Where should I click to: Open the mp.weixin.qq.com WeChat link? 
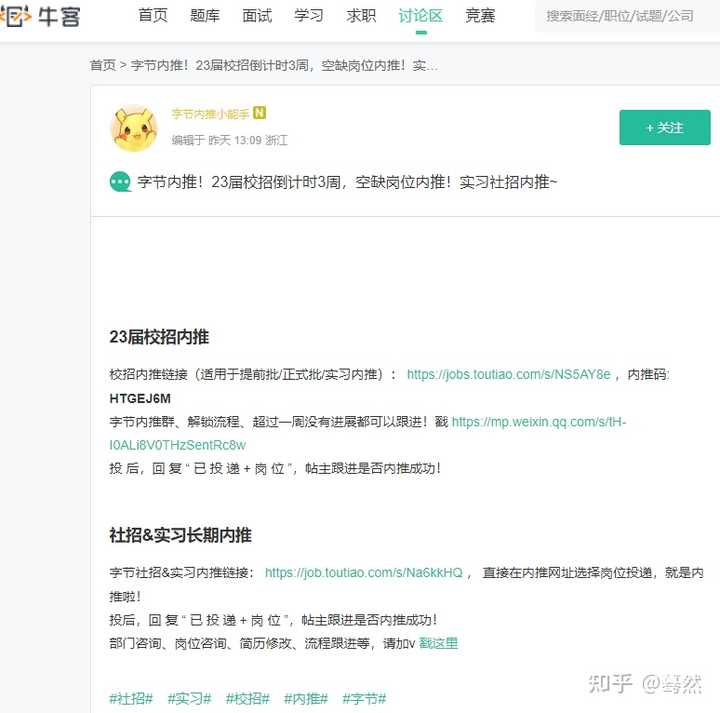pyautogui.click(x=367, y=433)
